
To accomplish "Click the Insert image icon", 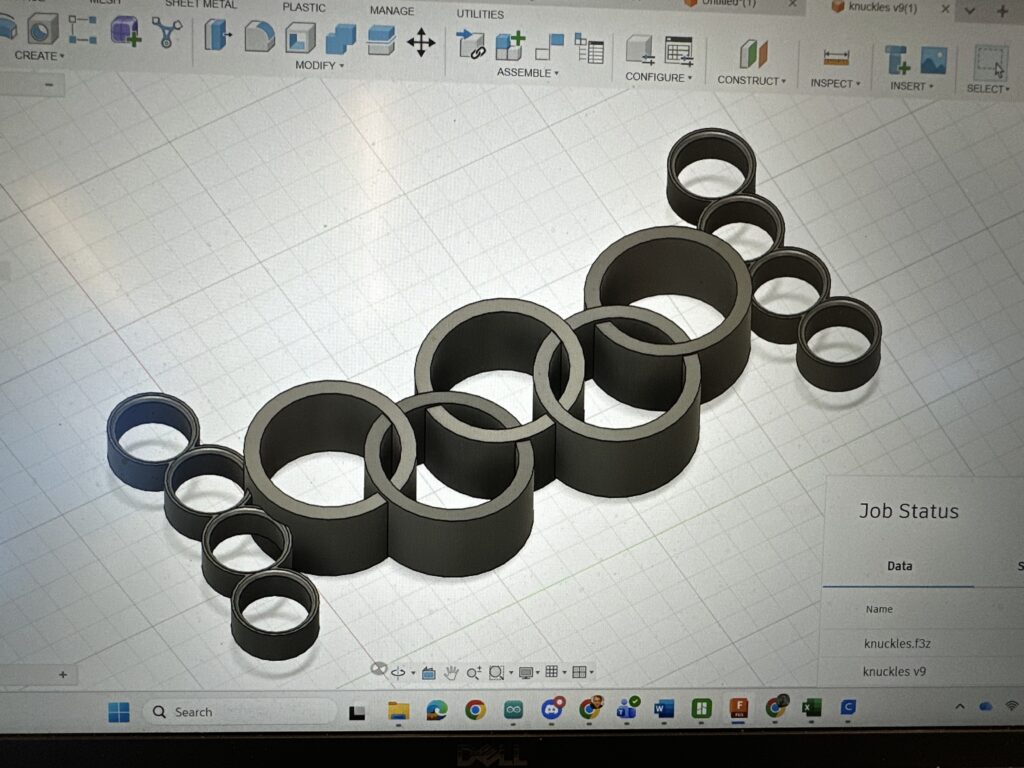I will (x=933, y=60).
